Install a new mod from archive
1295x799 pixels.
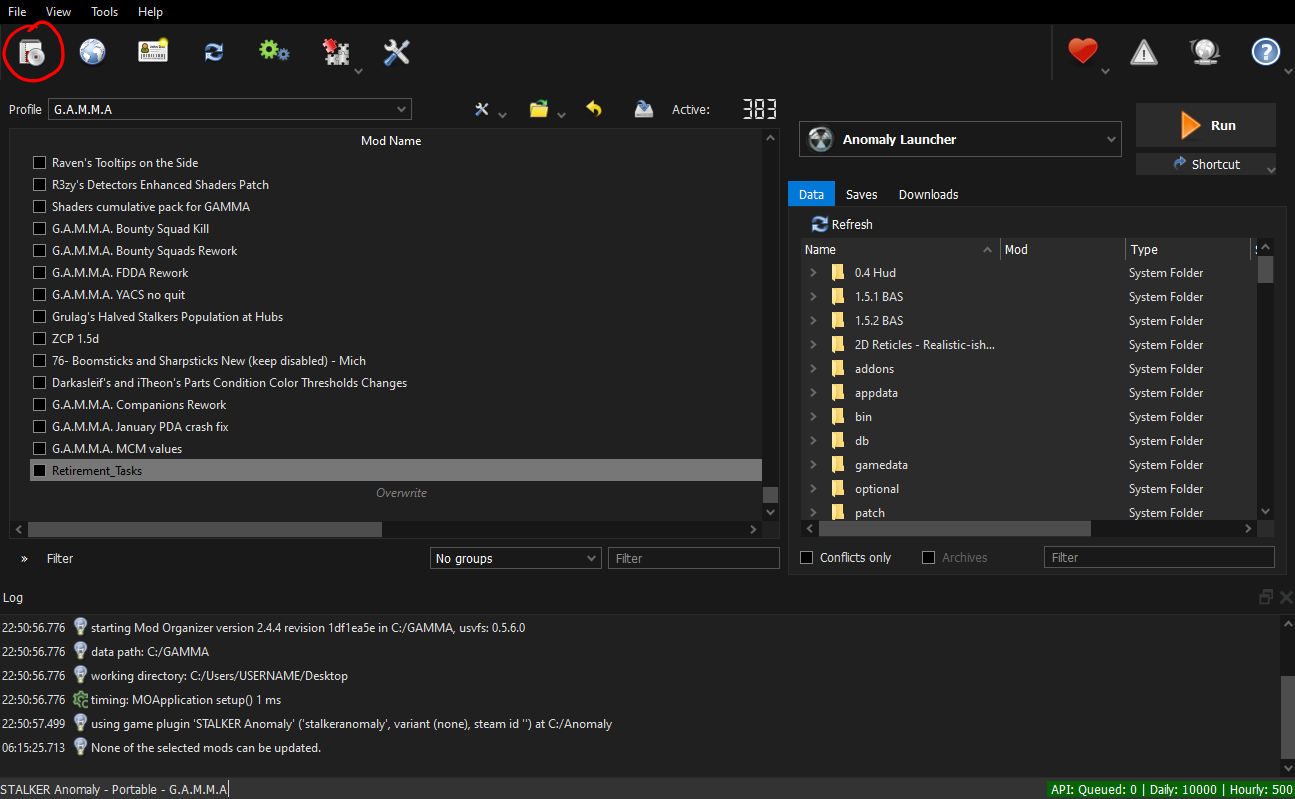tap(33, 52)
